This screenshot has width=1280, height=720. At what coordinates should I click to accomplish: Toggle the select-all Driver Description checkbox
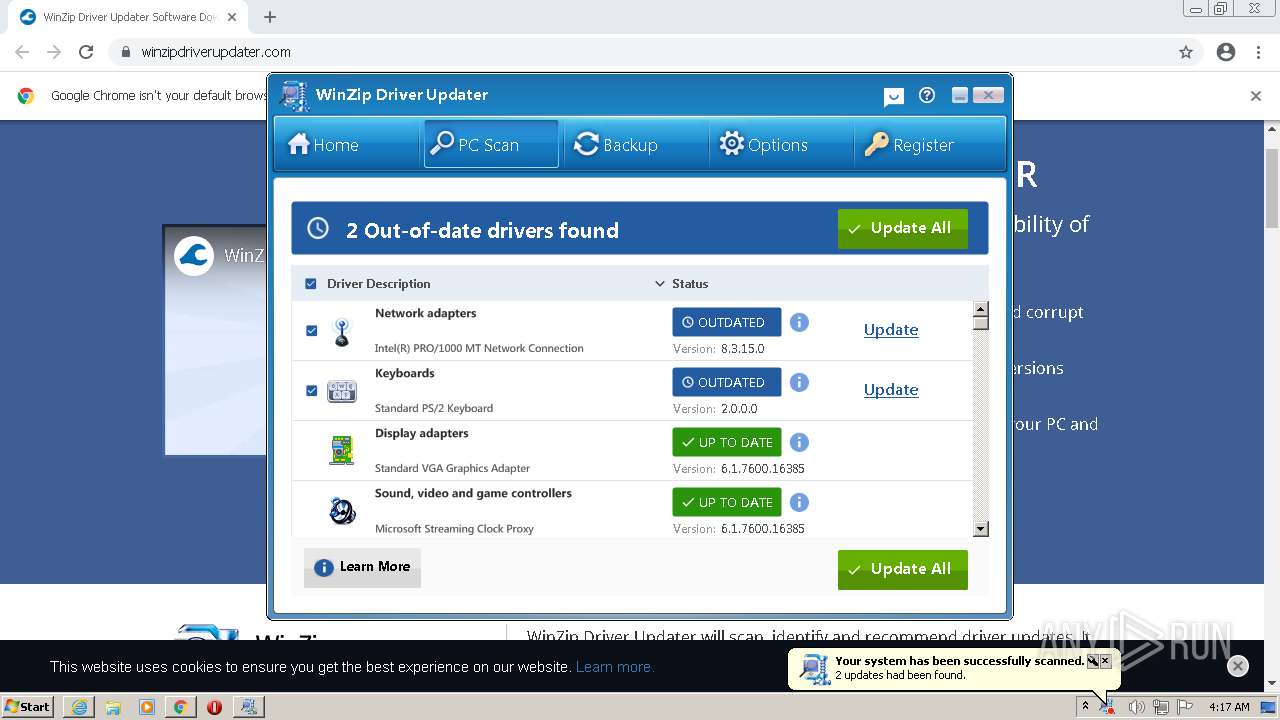tap(311, 284)
